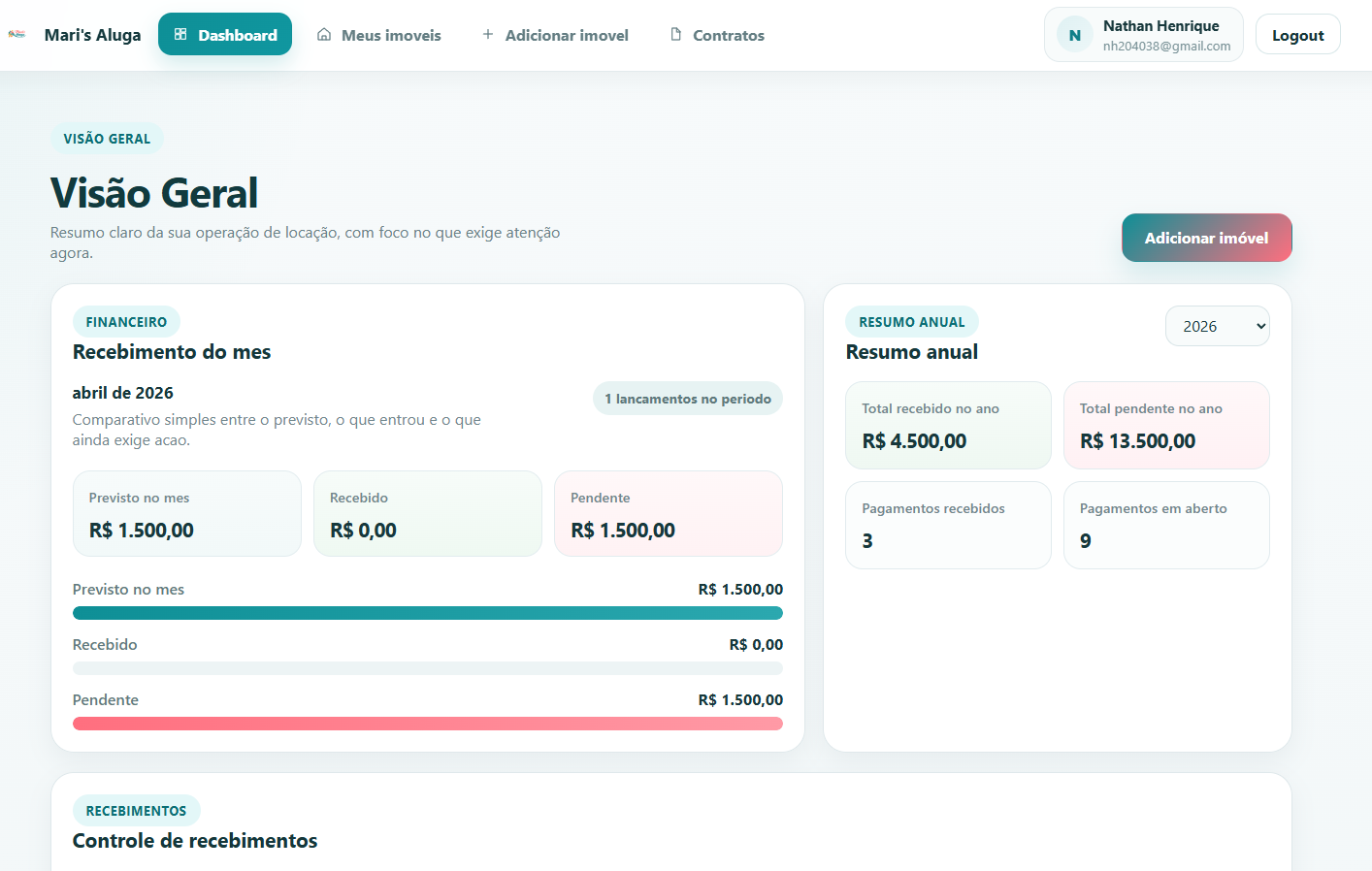Open the 2026 year dropdown
The image size is (1372, 871).
[1217, 326]
